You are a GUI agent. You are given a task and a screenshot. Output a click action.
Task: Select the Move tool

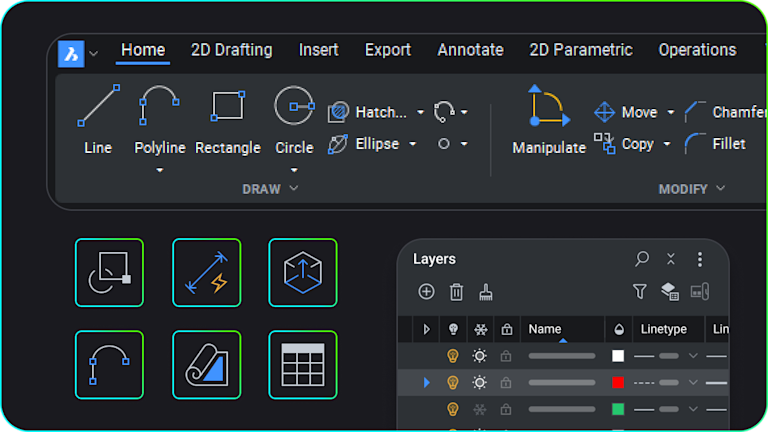(626, 112)
